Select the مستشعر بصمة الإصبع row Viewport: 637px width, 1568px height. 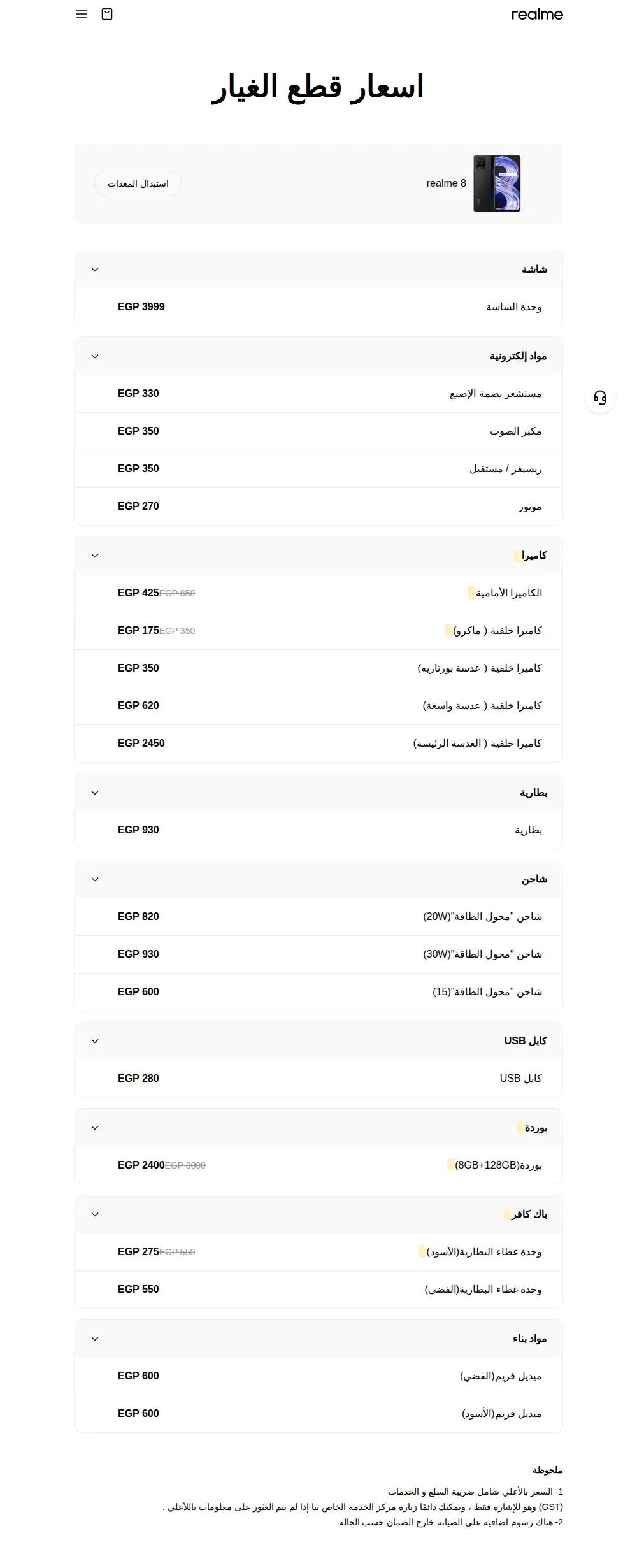click(318, 394)
